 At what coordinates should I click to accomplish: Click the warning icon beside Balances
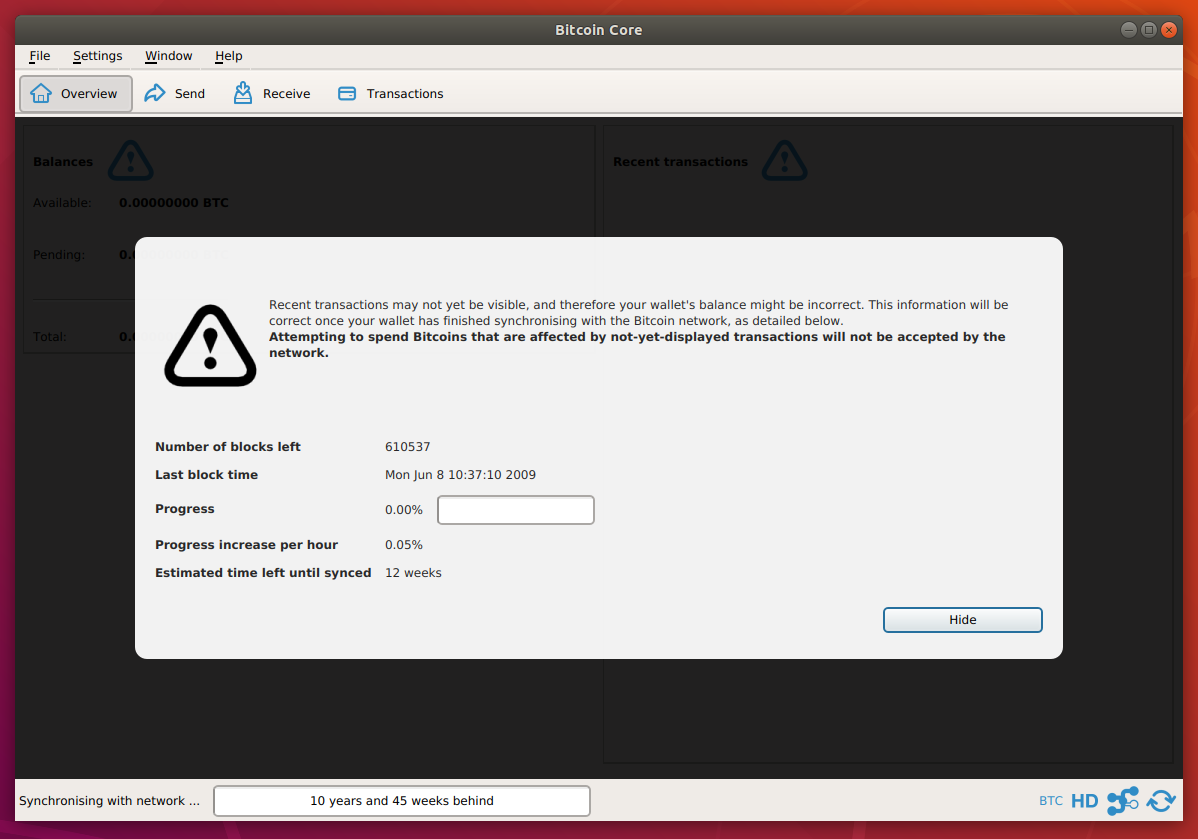[131, 161]
